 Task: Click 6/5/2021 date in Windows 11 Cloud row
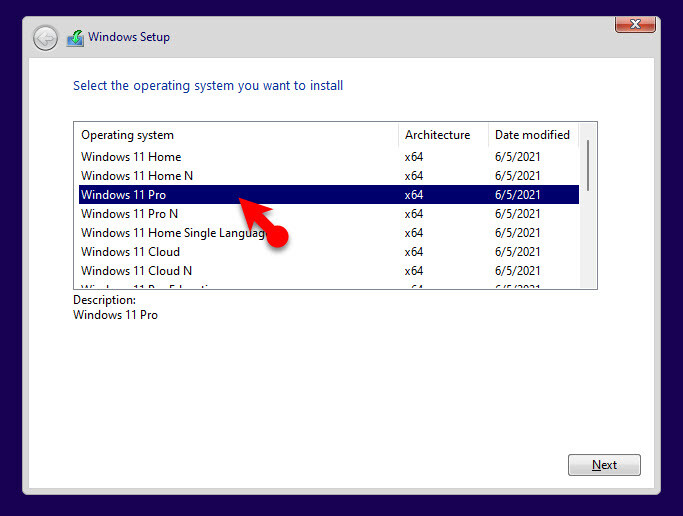pyautogui.click(x=517, y=252)
